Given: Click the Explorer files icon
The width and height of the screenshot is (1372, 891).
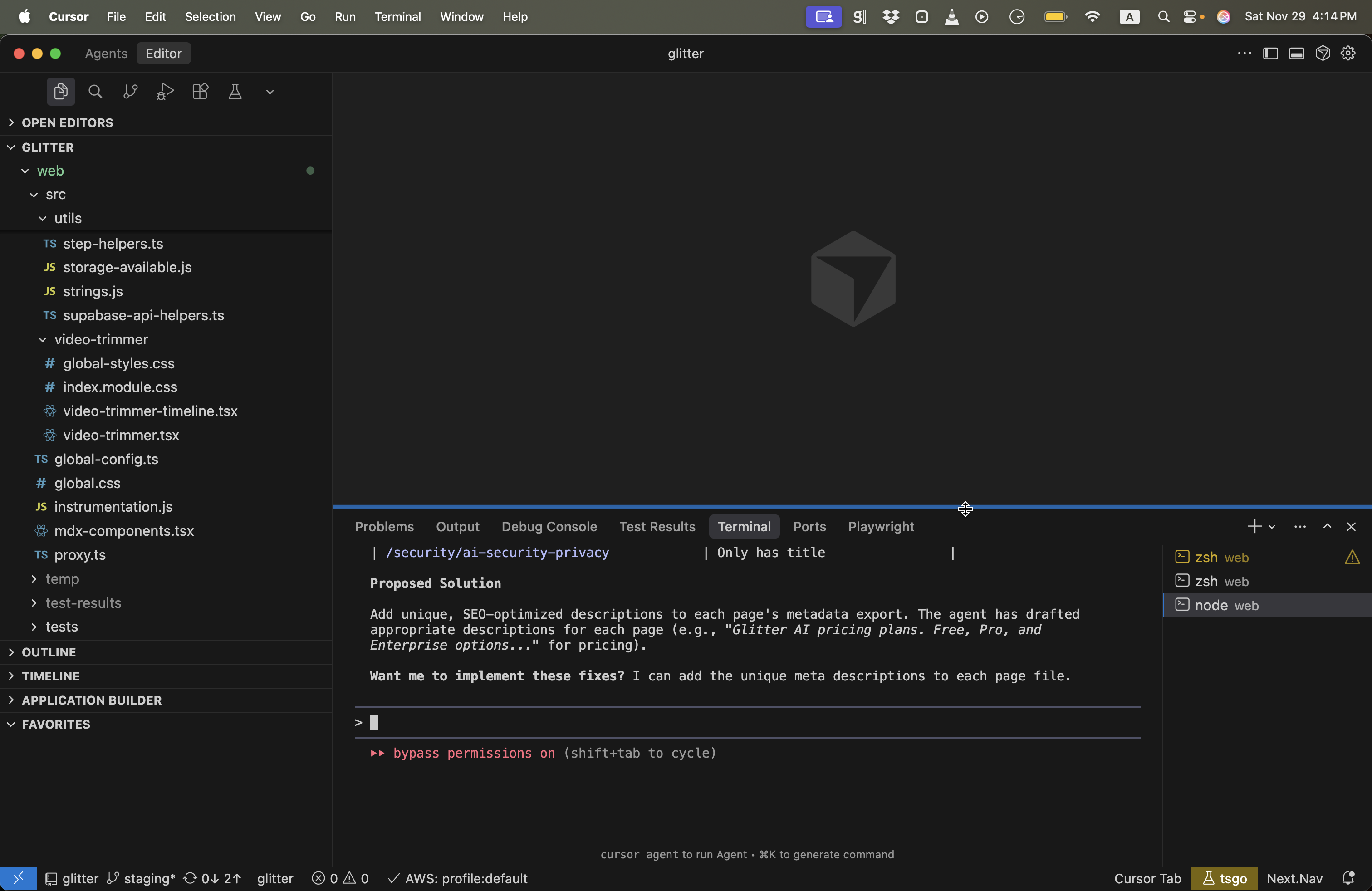Looking at the screenshot, I should pos(60,92).
